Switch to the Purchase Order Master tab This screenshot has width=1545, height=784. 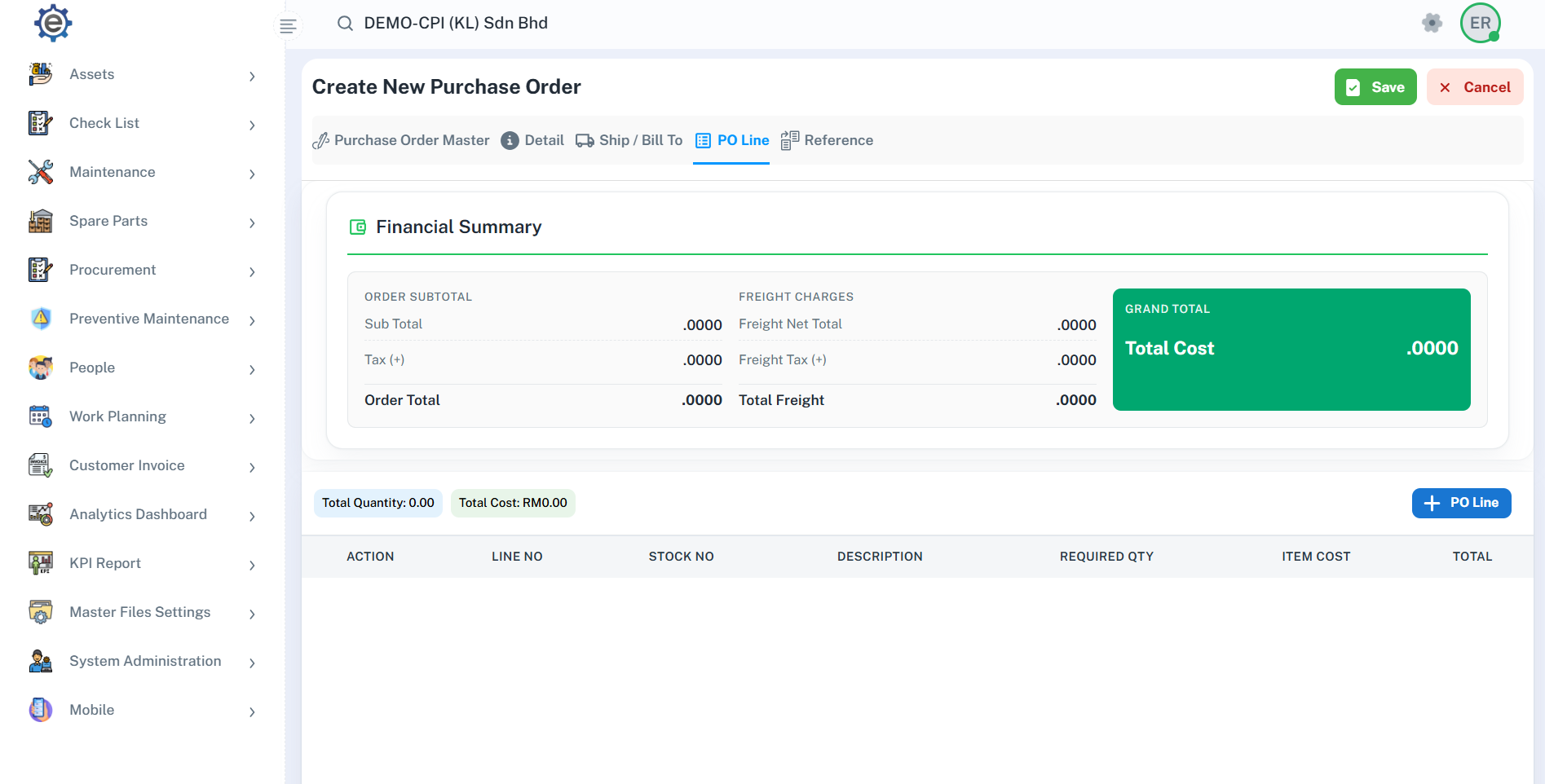401,140
